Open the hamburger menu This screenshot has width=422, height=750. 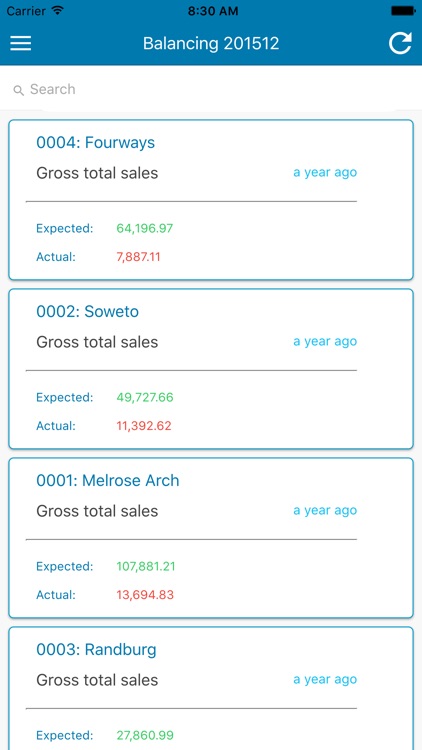pos(21,43)
